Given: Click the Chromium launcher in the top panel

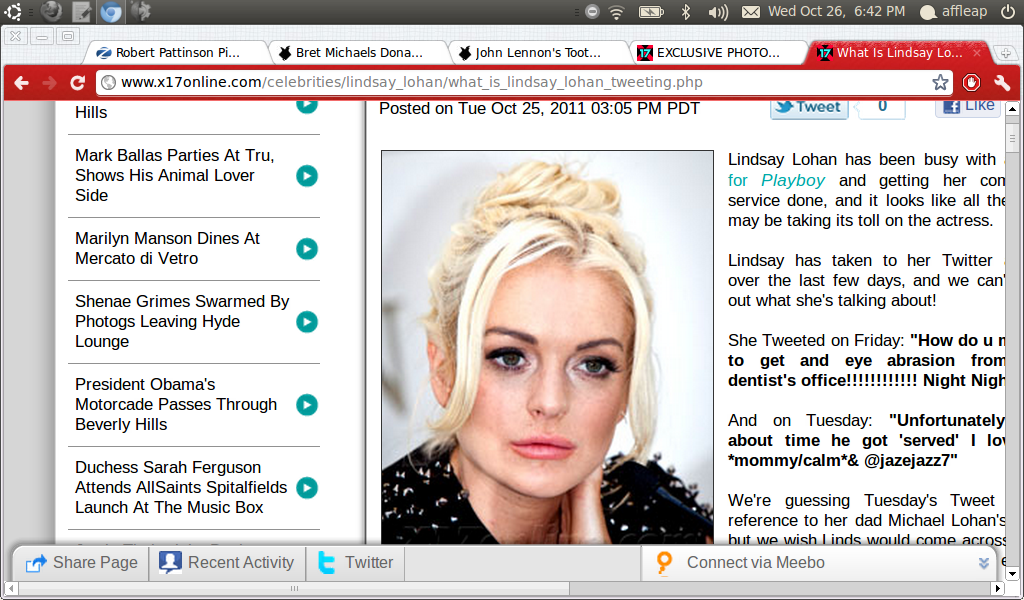Looking at the screenshot, I should (x=111, y=11).
